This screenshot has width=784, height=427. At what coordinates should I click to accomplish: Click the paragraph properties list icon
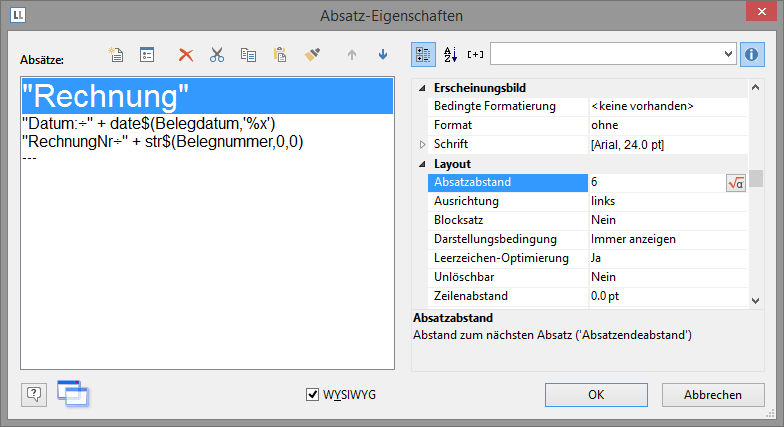tap(146, 55)
